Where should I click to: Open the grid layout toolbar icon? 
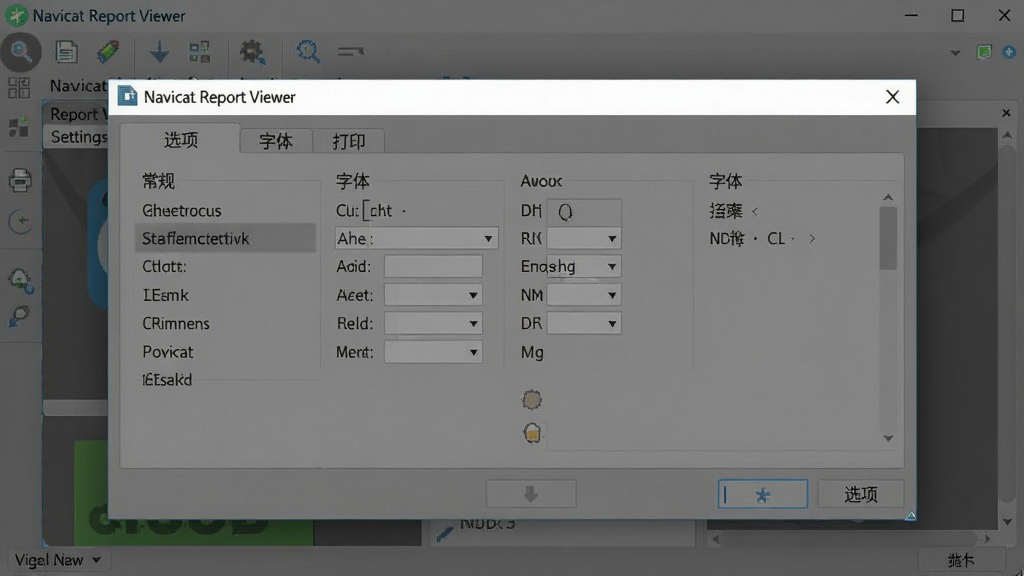coord(199,52)
